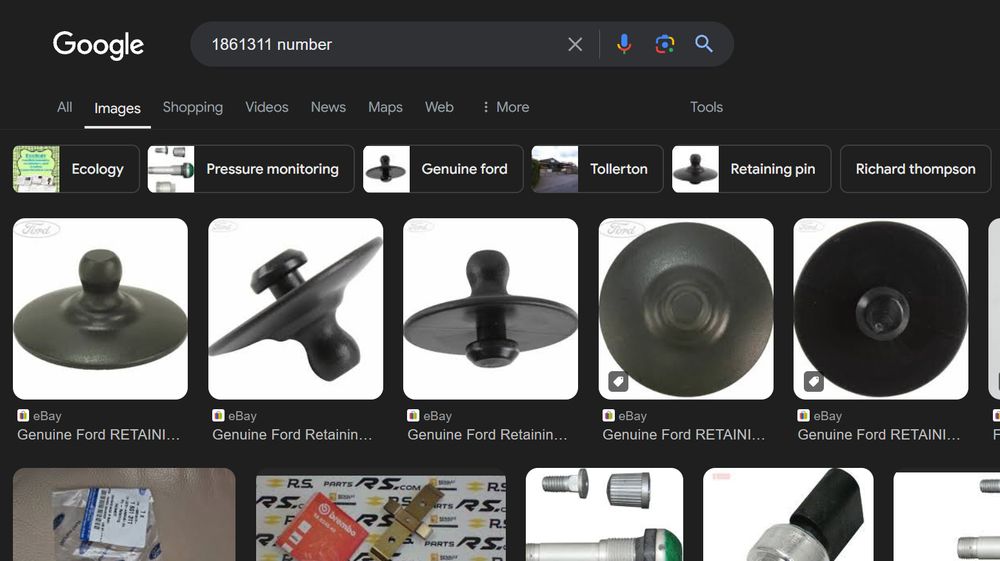Viewport: 1000px width, 561px height.
Task: Open the More search categories menu
Action: tap(506, 107)
